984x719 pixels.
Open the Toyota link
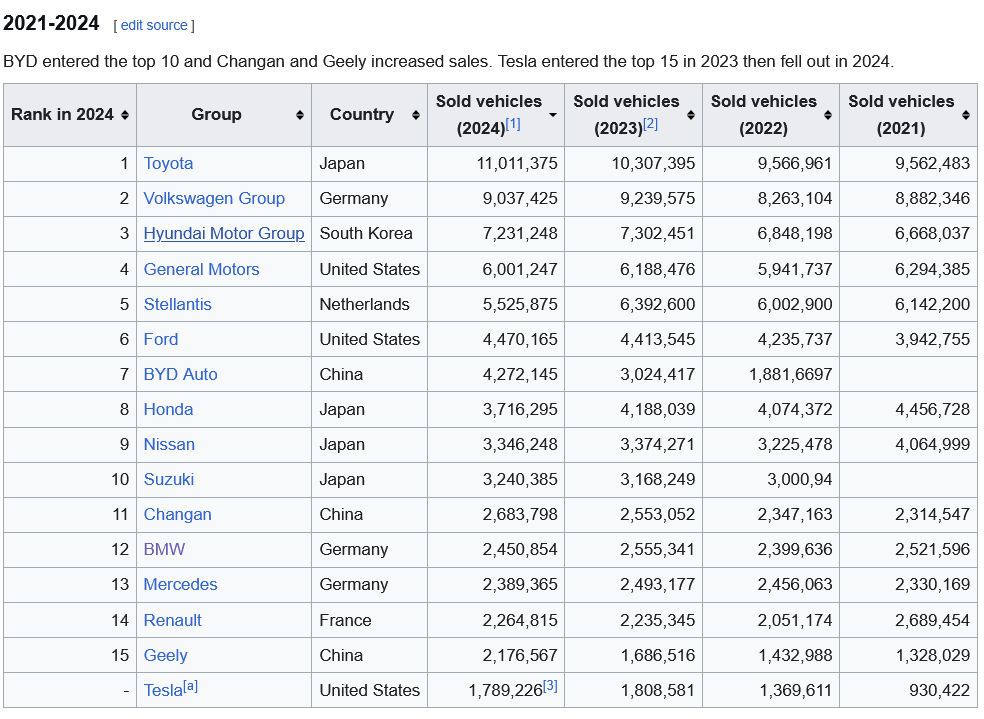point(168,164)
